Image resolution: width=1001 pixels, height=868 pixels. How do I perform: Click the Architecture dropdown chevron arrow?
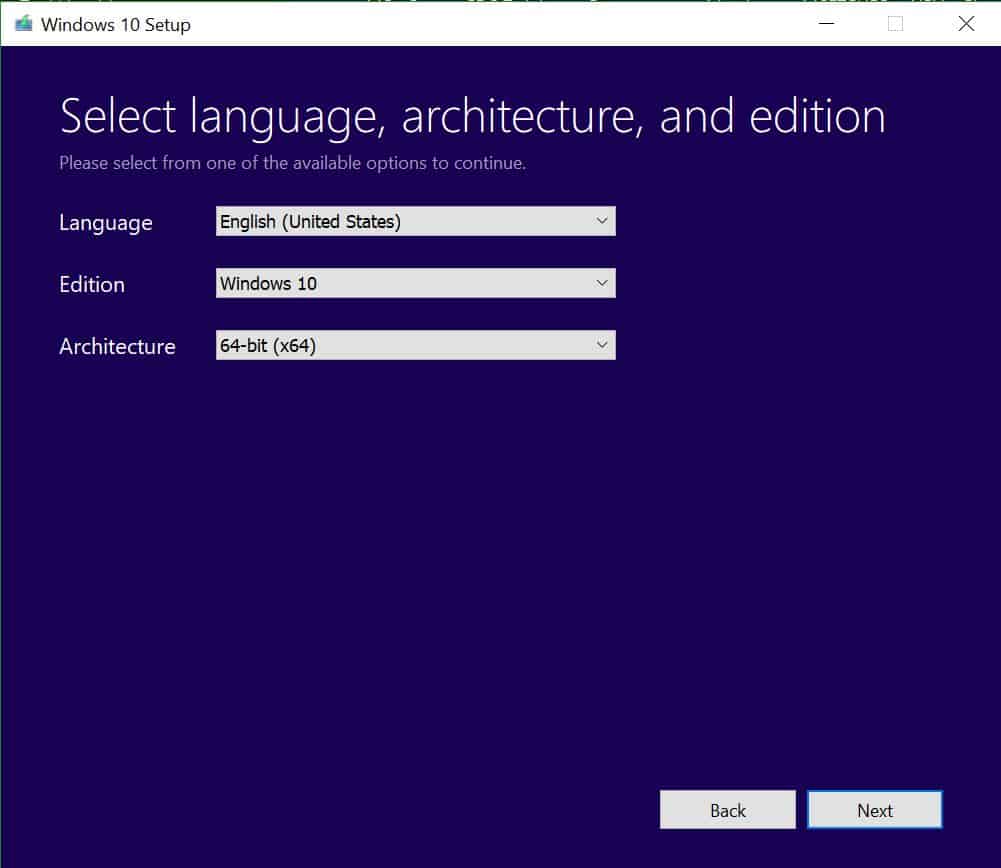[602, 345]
